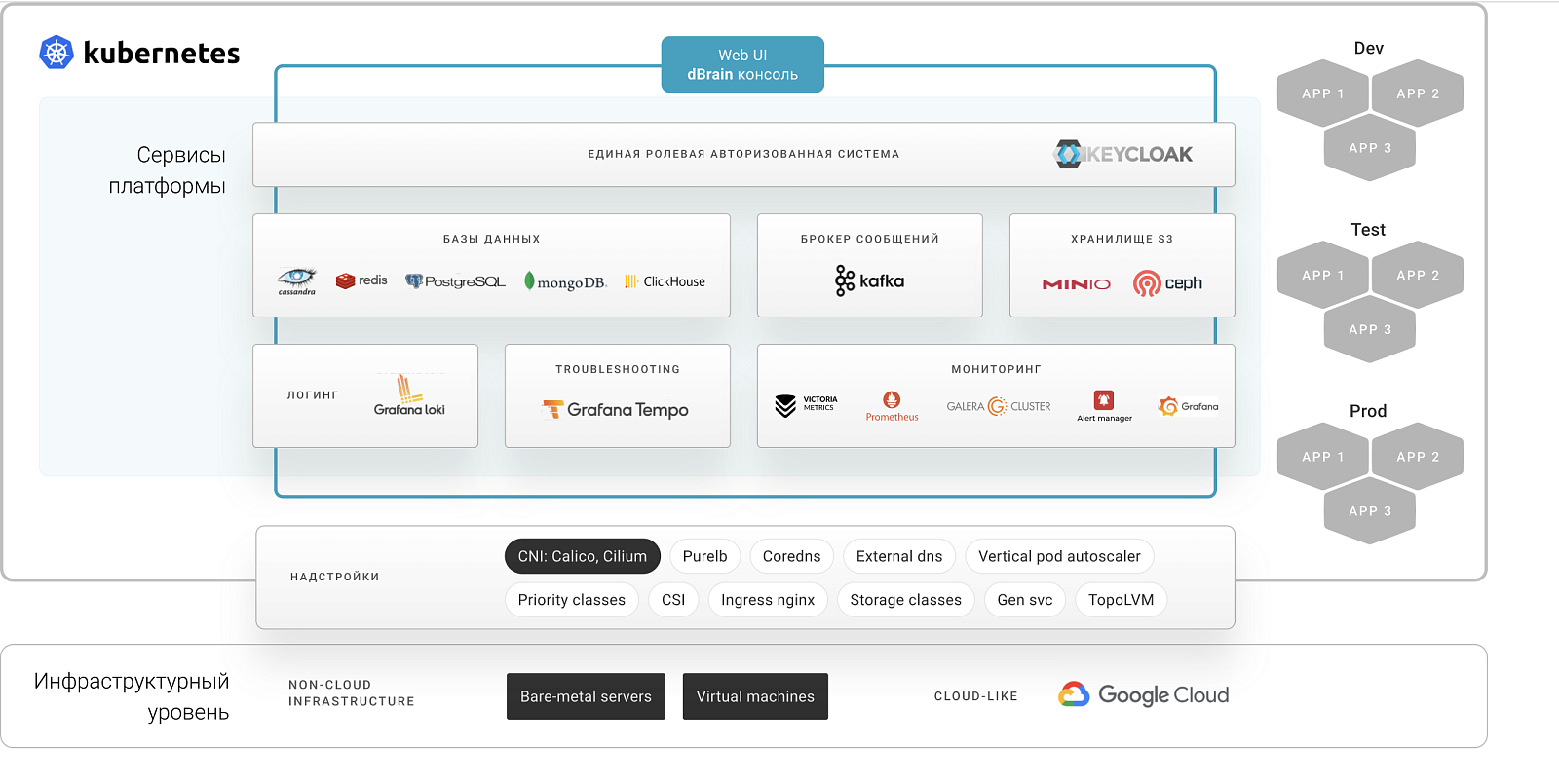This screenshot has width=1559, height=784.
Task: Select the 'TROUBLESHOOTING' heading
Action: 618,369
